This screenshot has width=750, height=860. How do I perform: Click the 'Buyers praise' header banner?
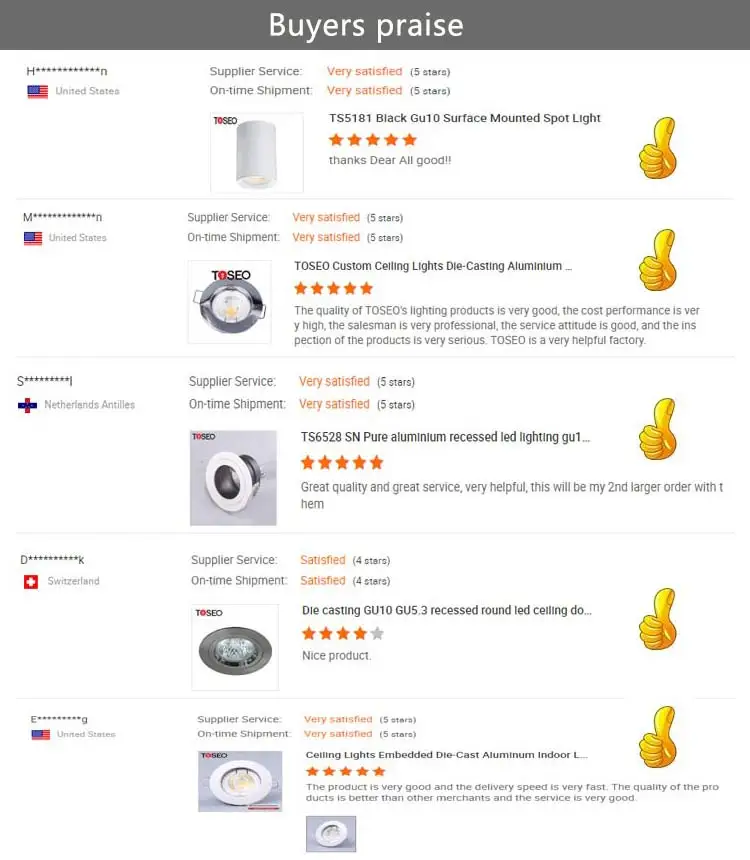click(x=366, y=25)
